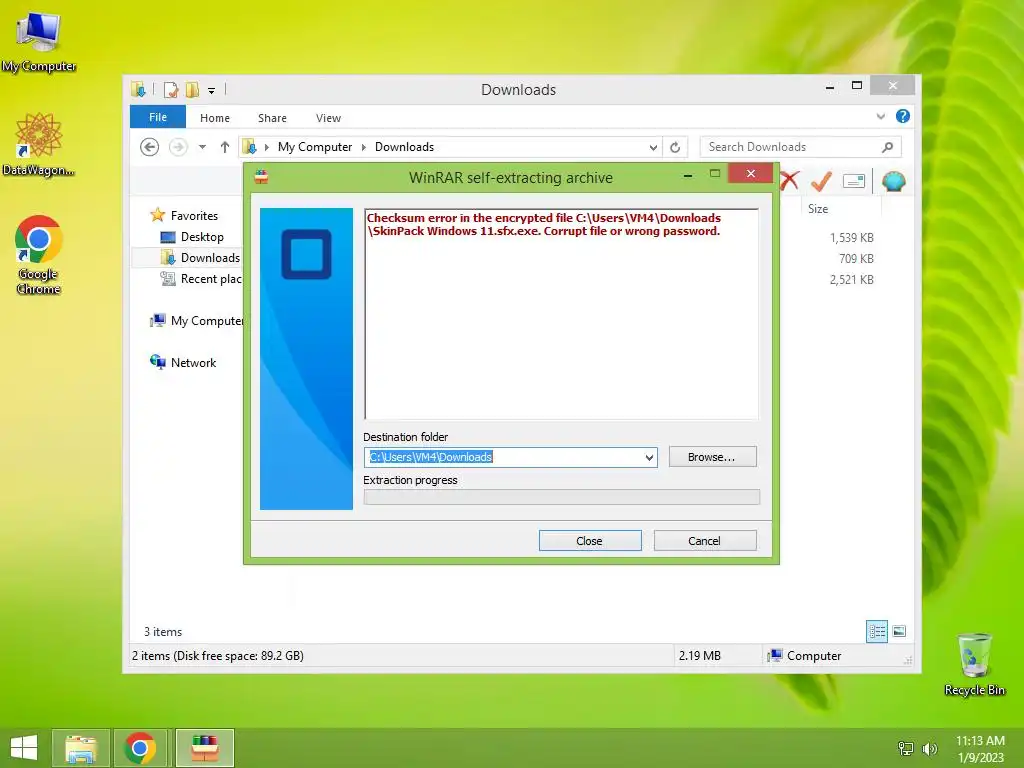Refresh the Downloads folder view

[x=675, y=147]
